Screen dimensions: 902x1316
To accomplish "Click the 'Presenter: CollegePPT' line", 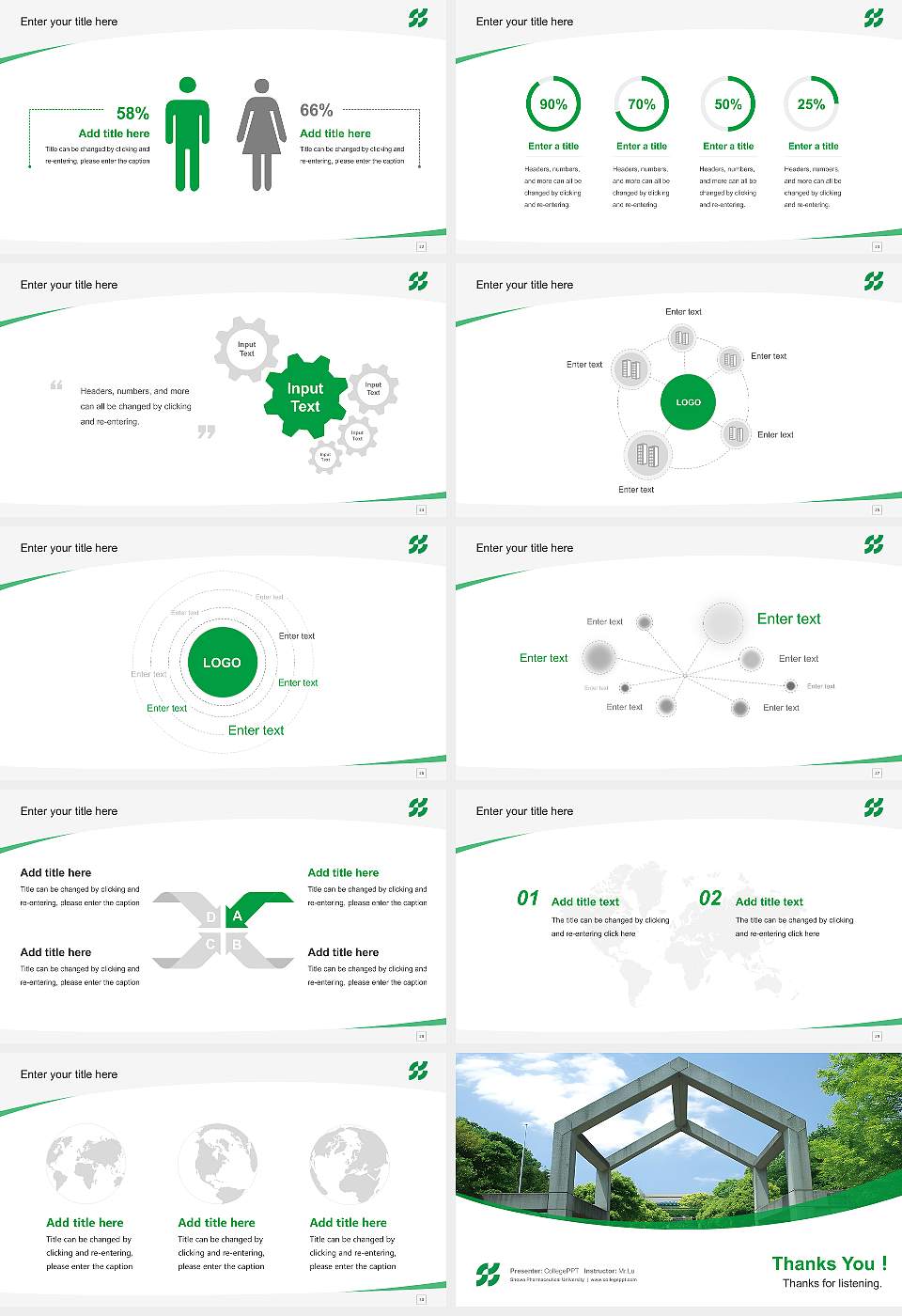I will tap(545, 1271).
